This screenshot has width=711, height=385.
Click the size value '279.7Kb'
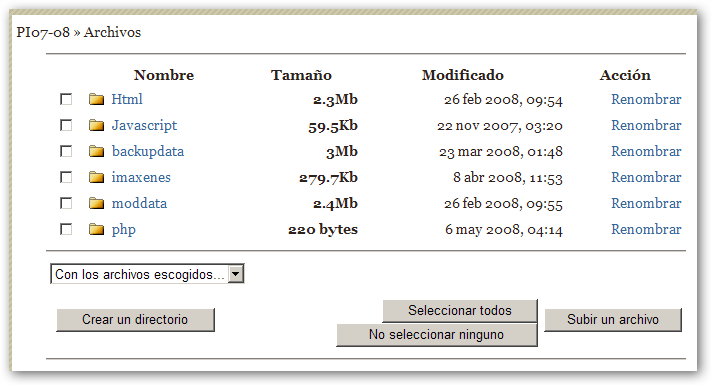click(x=329, y=178)
